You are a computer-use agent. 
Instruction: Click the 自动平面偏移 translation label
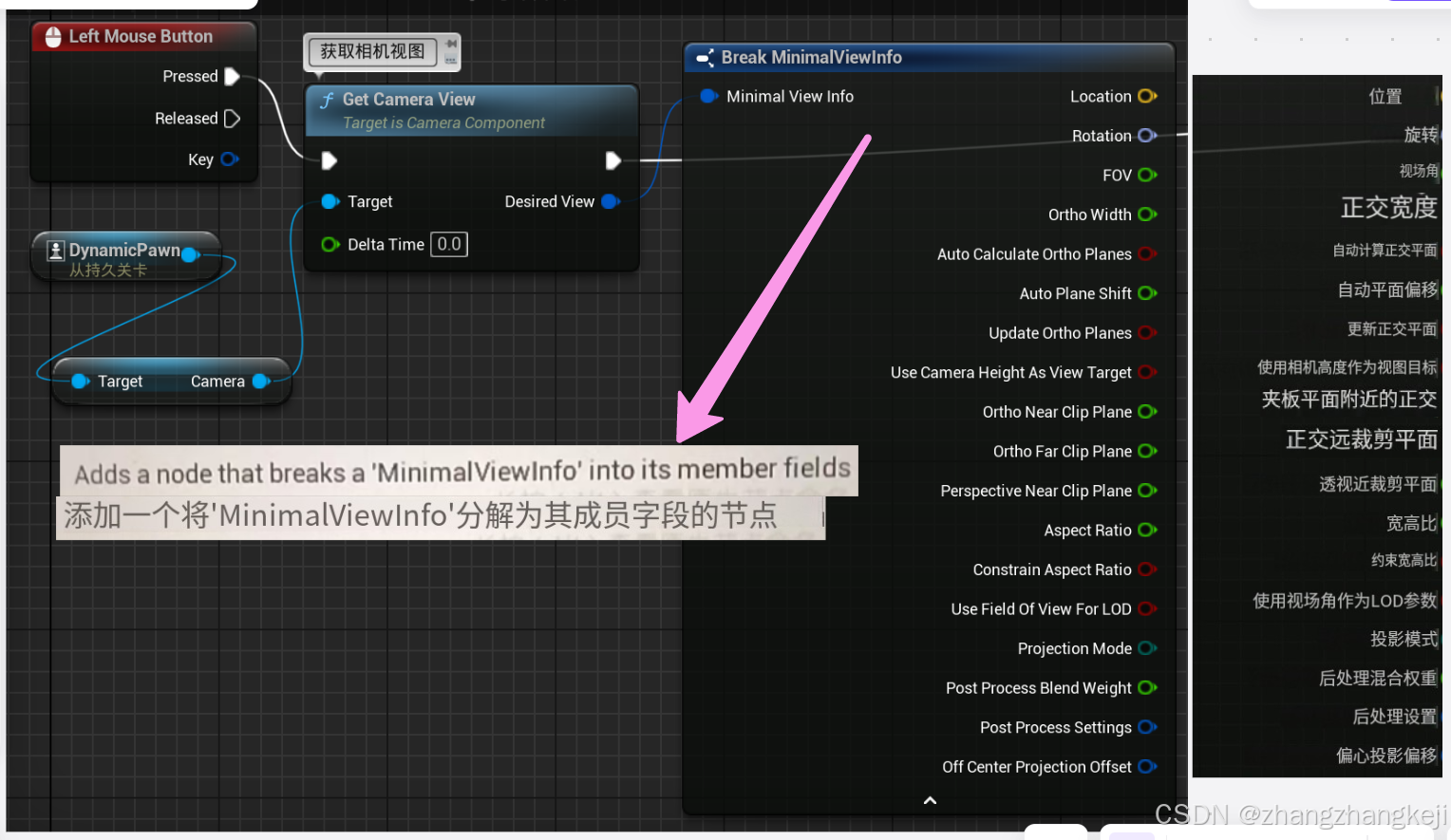pyautogui.click(x=1387, y=289)
